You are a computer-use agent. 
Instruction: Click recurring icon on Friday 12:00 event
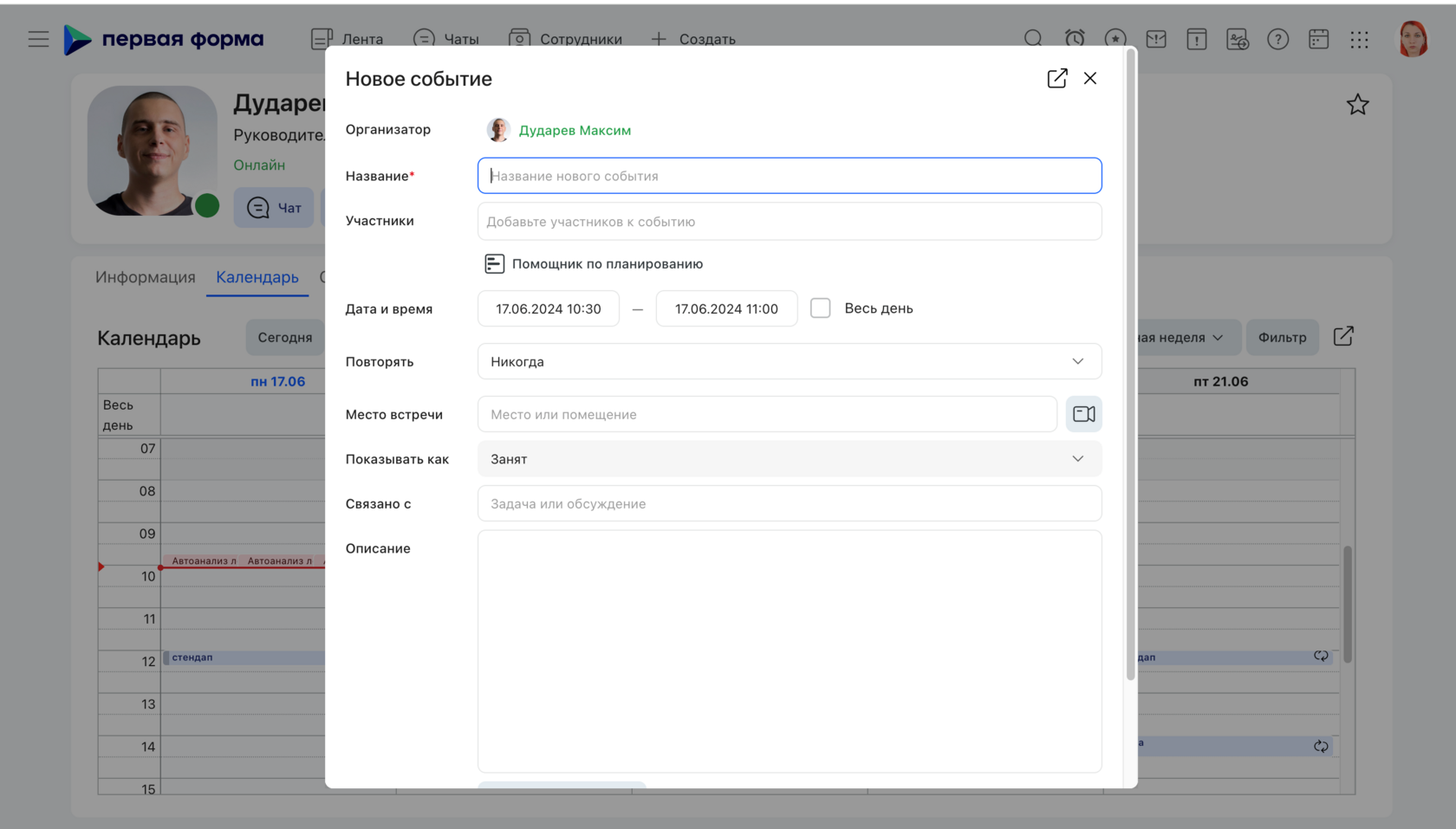pyautogui.click(x=1321, y=657)
